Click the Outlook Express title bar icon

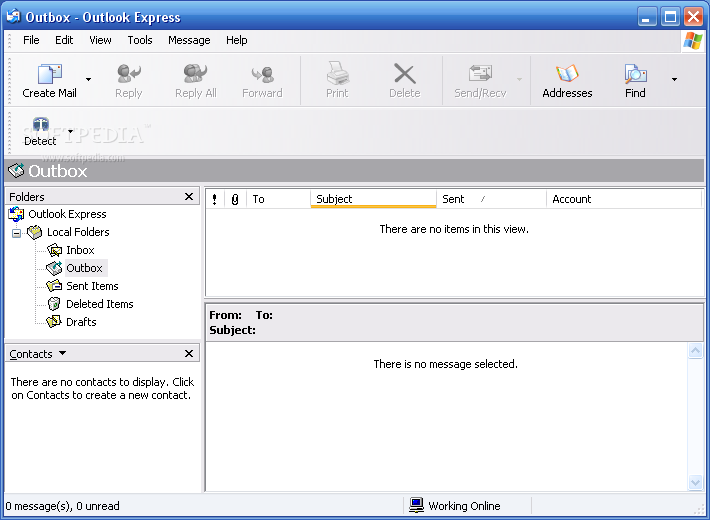pos(14,17)
